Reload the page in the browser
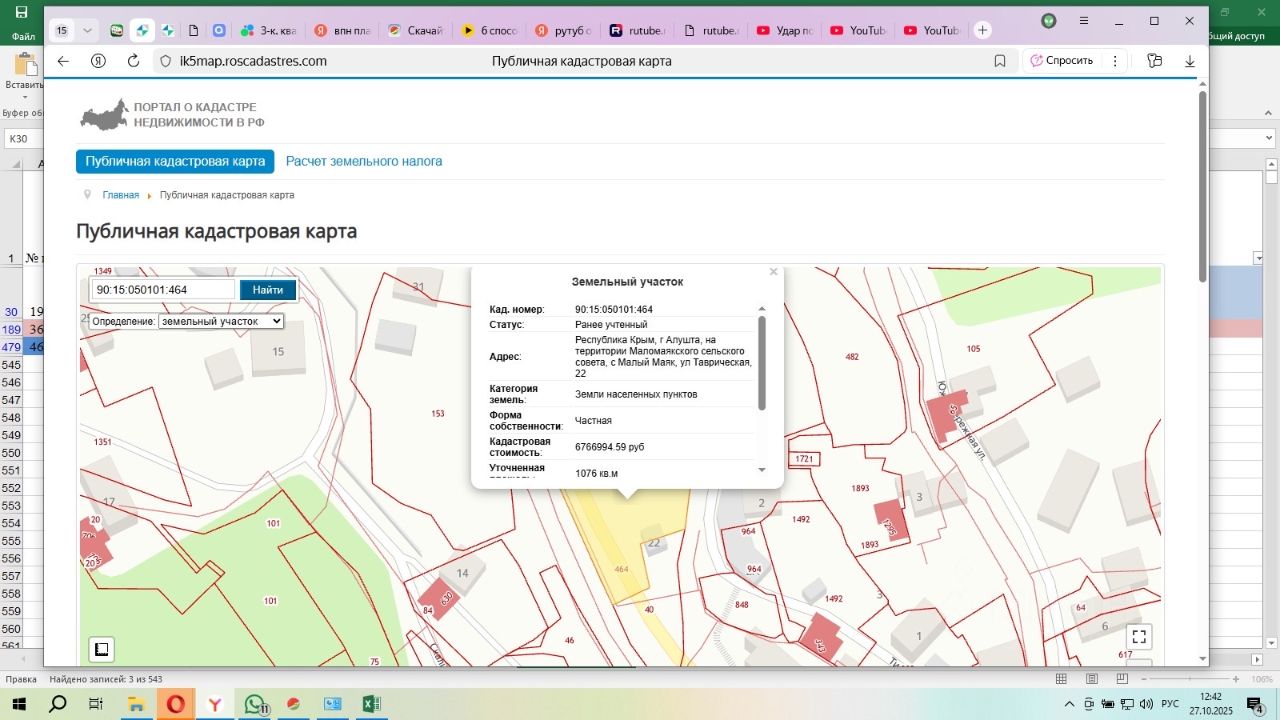This screenshot has height=720, width=1280. (133, 61)
